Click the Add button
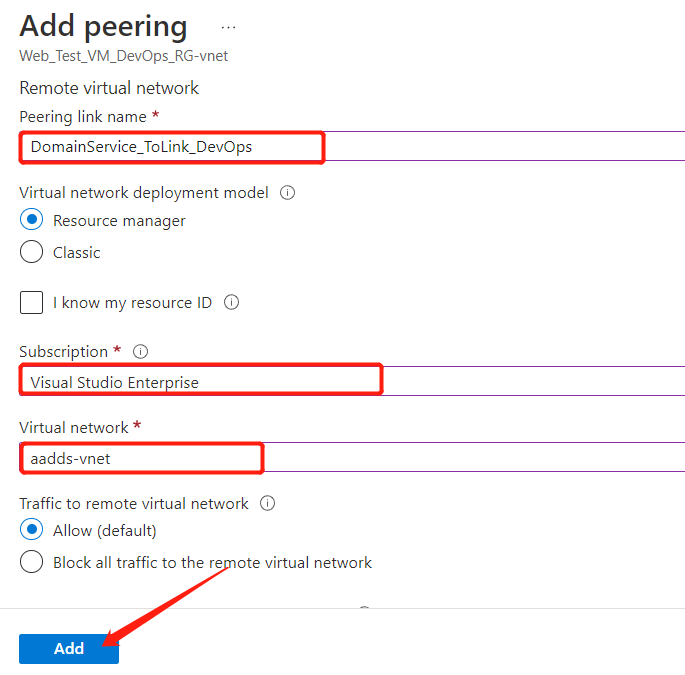Viewport: 685px width, 675px height. pyautogui.click(x=69, y=649)
